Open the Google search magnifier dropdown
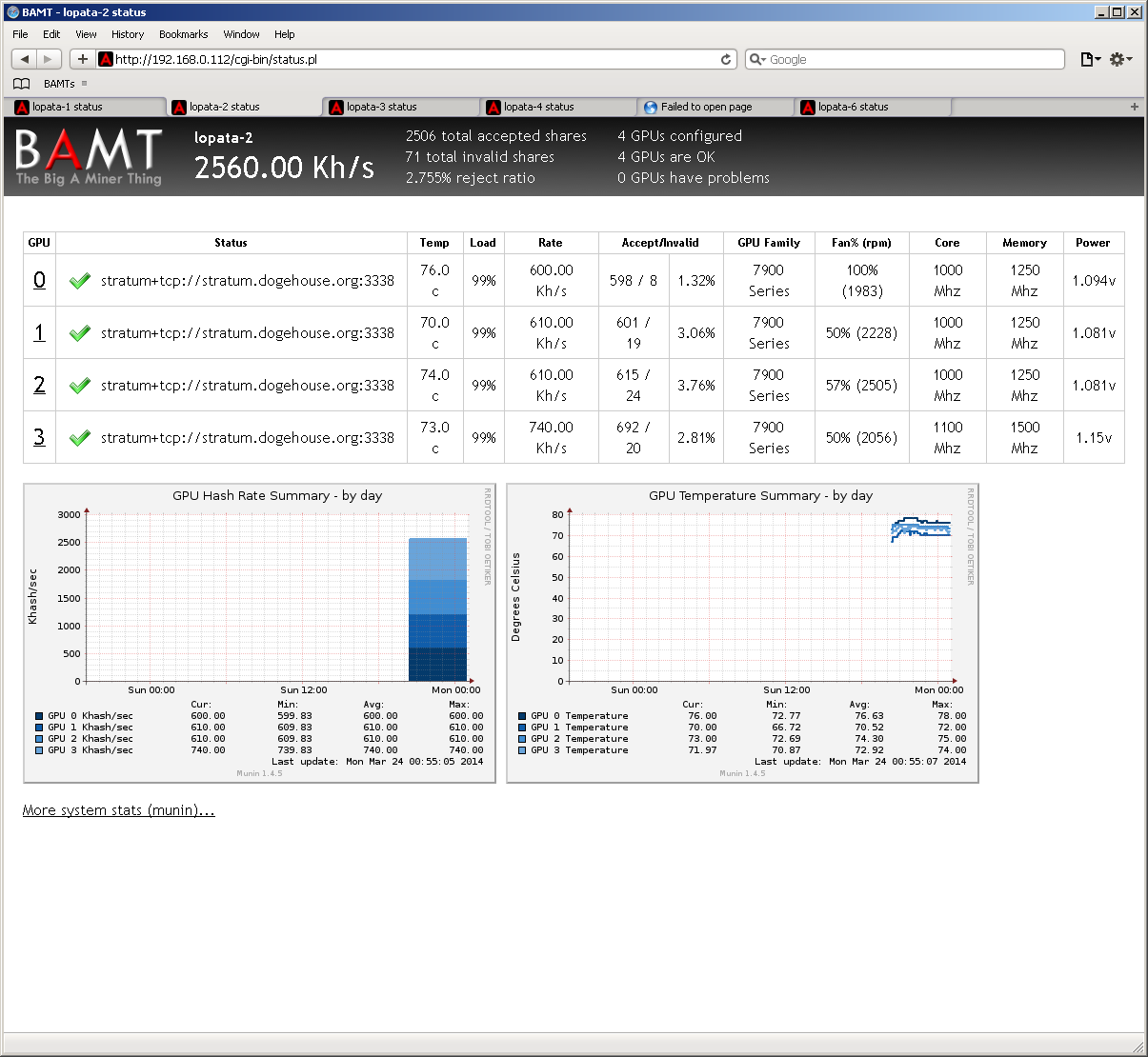Viewport: 1148px width, 1057px height. point(757,59)
